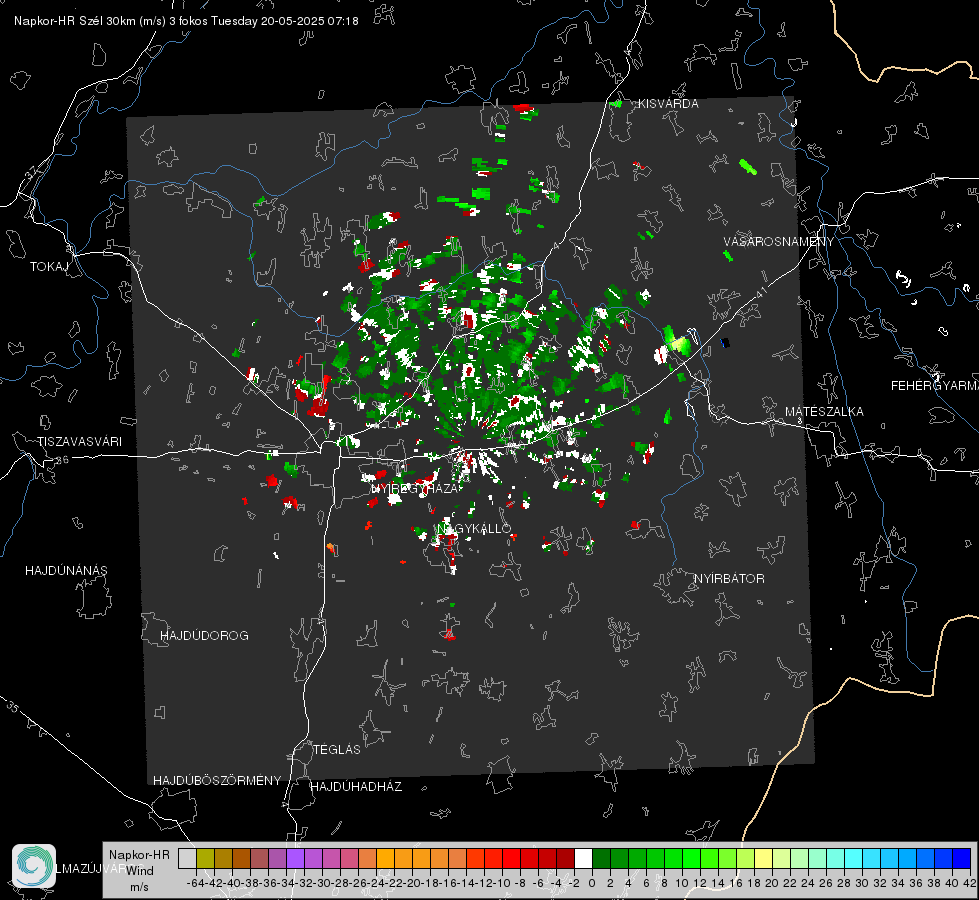Click the 10 legend tick value
Screen dimensions: 979x900
[682, 883]
